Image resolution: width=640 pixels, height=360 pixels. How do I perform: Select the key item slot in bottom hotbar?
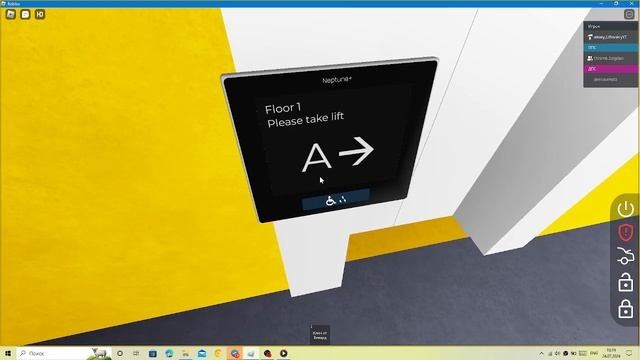320,335
